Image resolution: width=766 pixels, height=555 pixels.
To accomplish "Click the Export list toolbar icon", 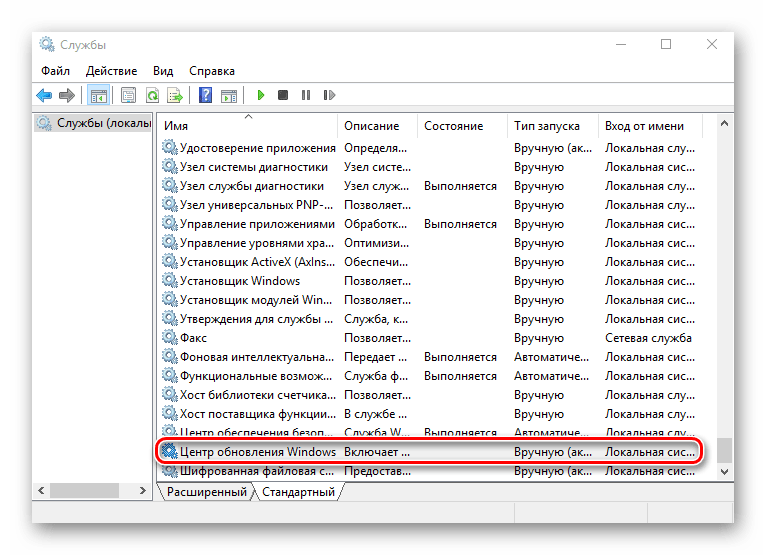I will point(174,95).
